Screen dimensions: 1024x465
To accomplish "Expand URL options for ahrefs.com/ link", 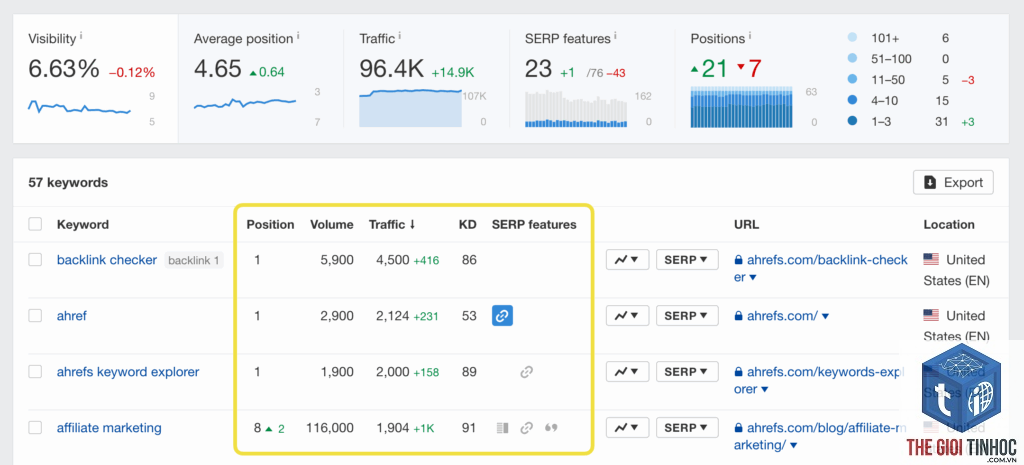I will (825, 317).
